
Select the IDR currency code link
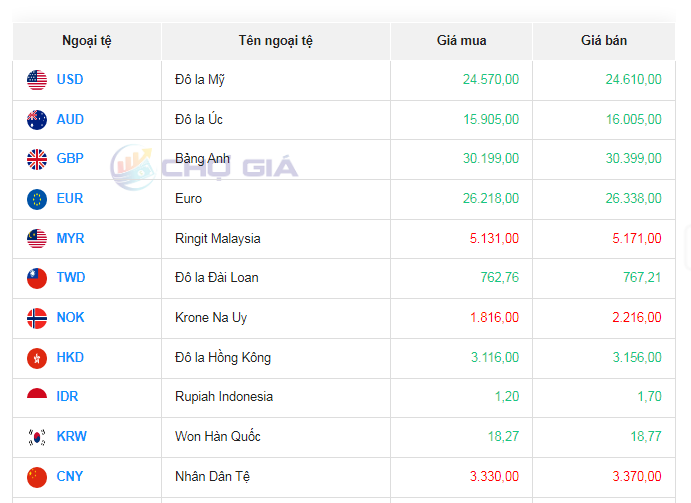68,396
